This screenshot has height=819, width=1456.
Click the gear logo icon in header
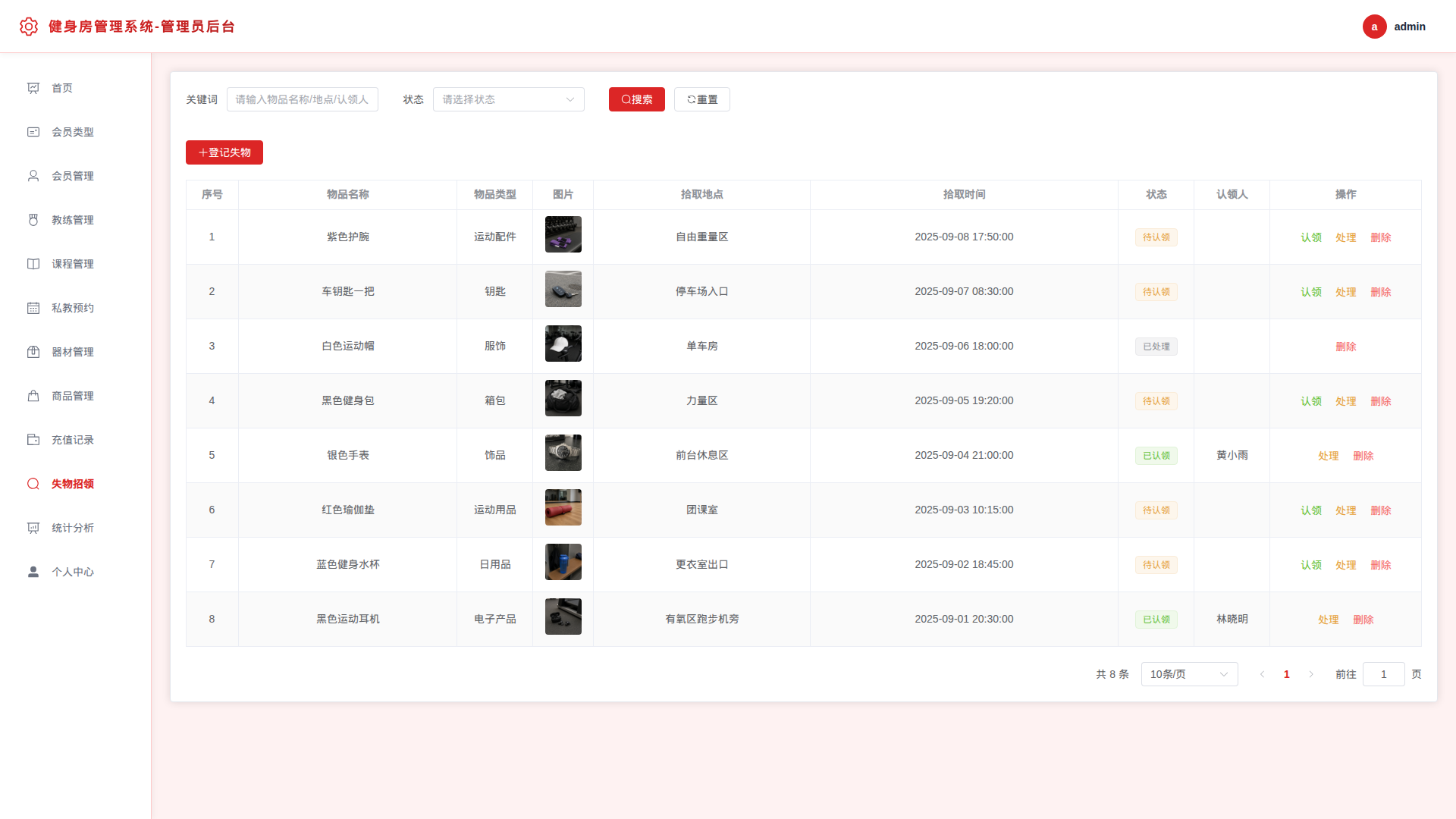(x=29, y=27)
